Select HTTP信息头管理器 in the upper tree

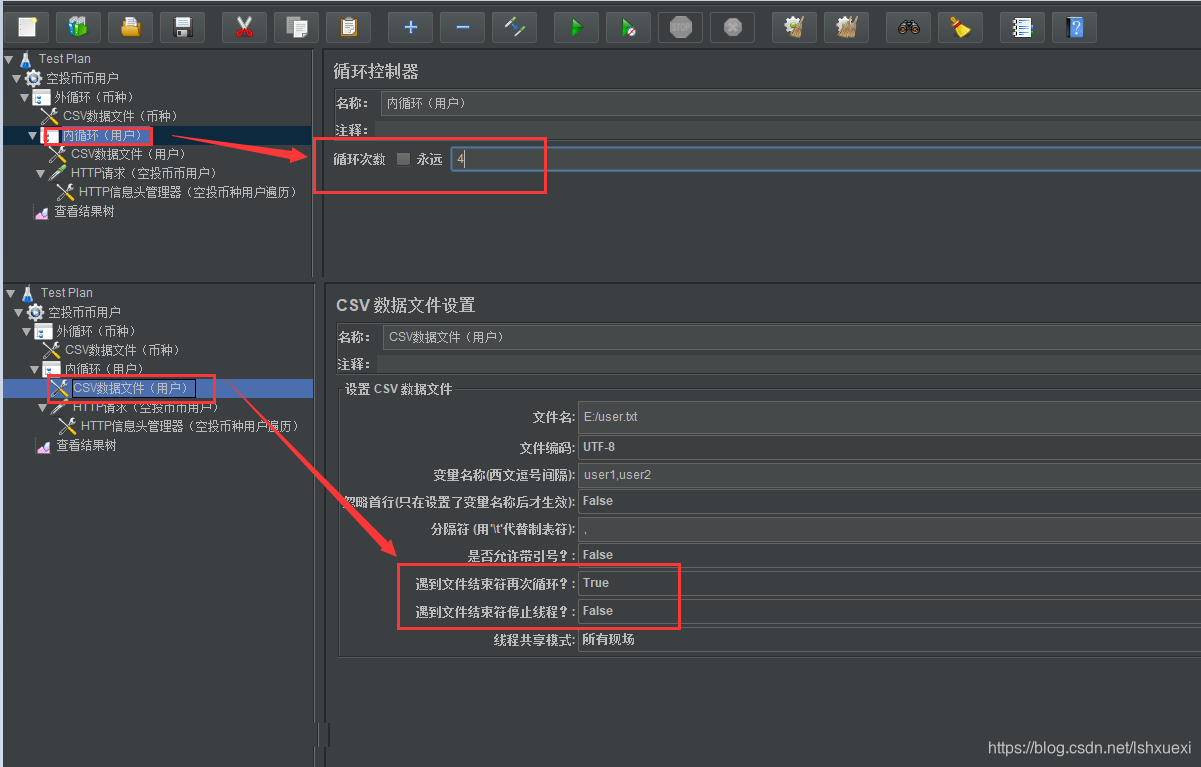click(187, 192)
